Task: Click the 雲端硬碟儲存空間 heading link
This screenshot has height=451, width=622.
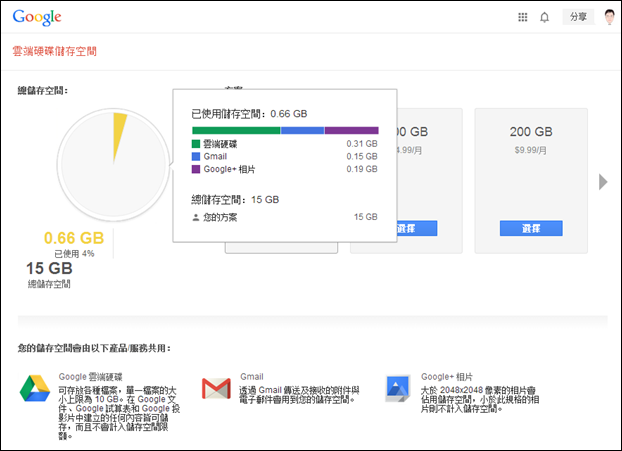Action: 55,51
